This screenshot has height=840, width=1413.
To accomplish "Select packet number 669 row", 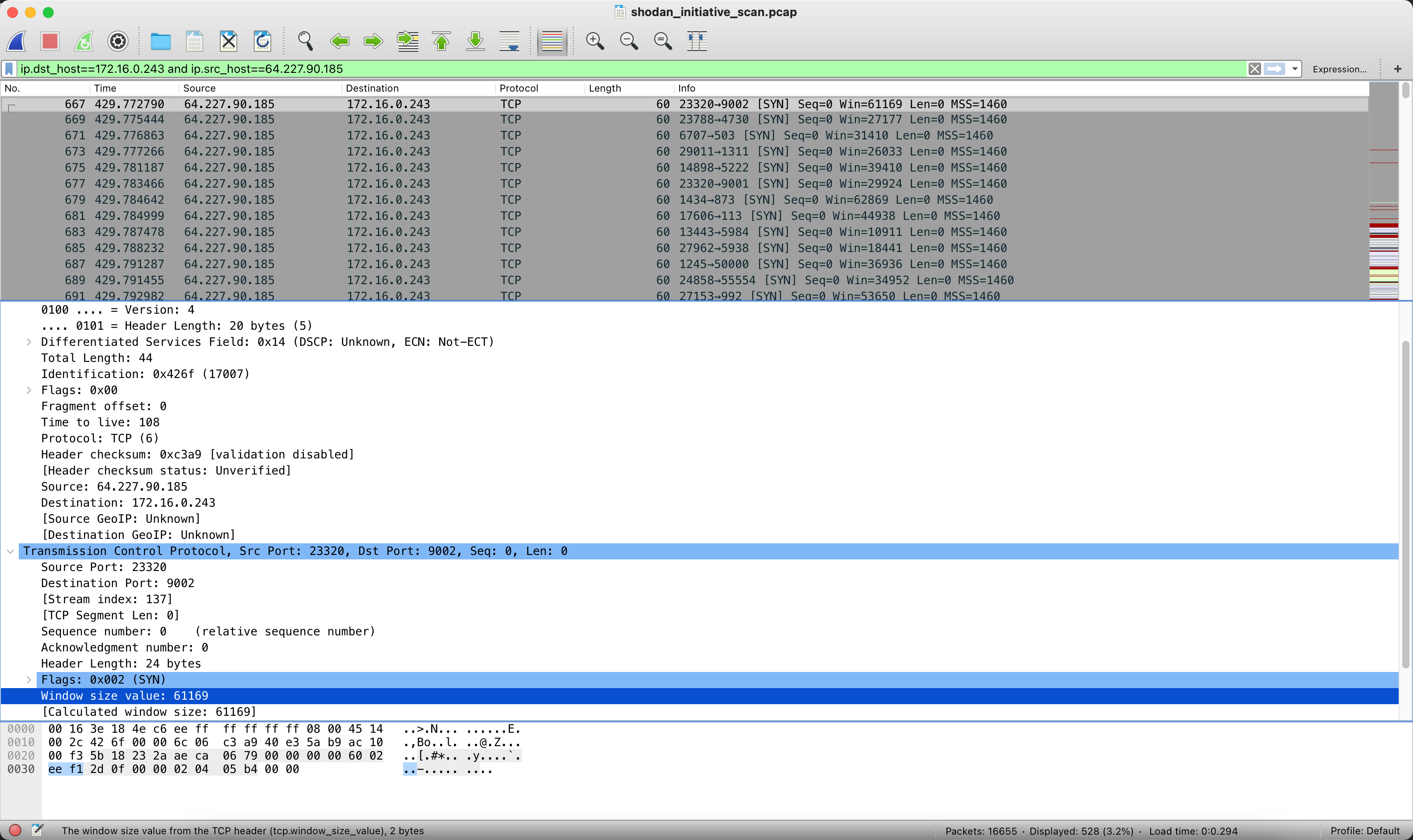I will 685,120.
